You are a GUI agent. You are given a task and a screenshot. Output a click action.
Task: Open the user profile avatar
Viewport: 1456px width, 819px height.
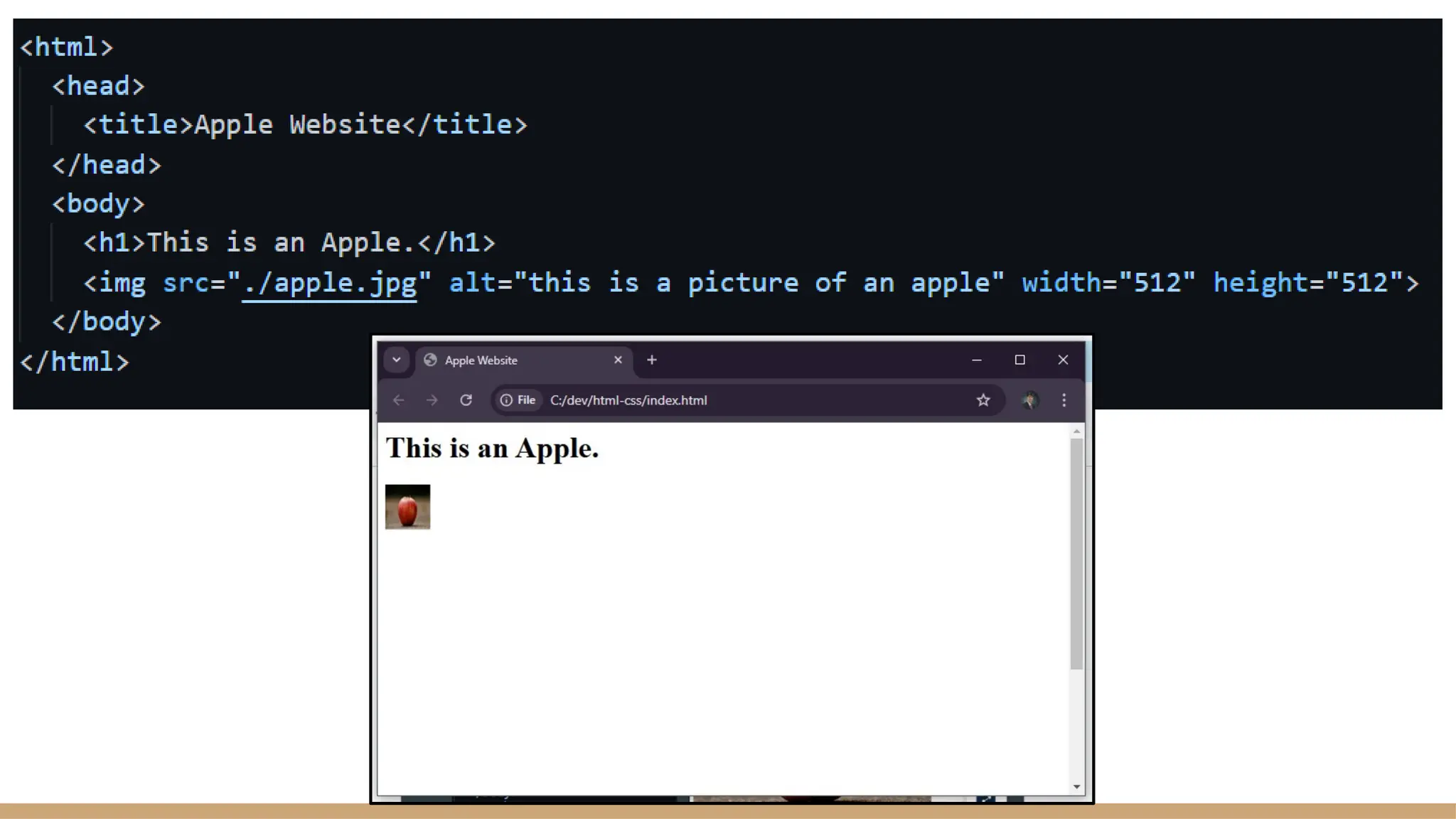pyautogui.click(x=1029, y=400)
